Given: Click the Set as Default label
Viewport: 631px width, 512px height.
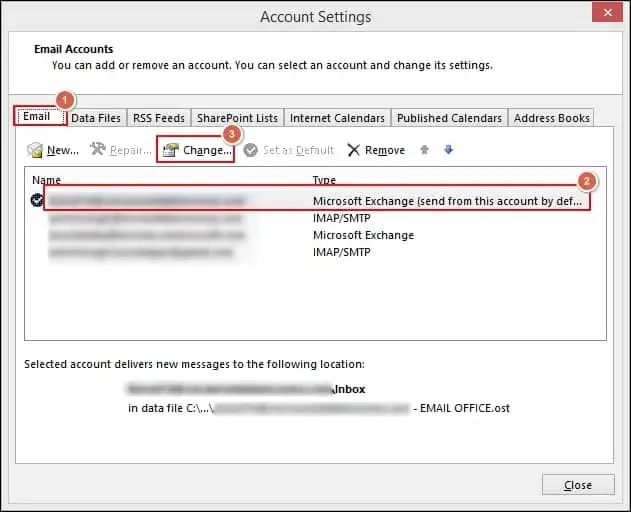Looking at the screenshot, I should pos(298,150).
